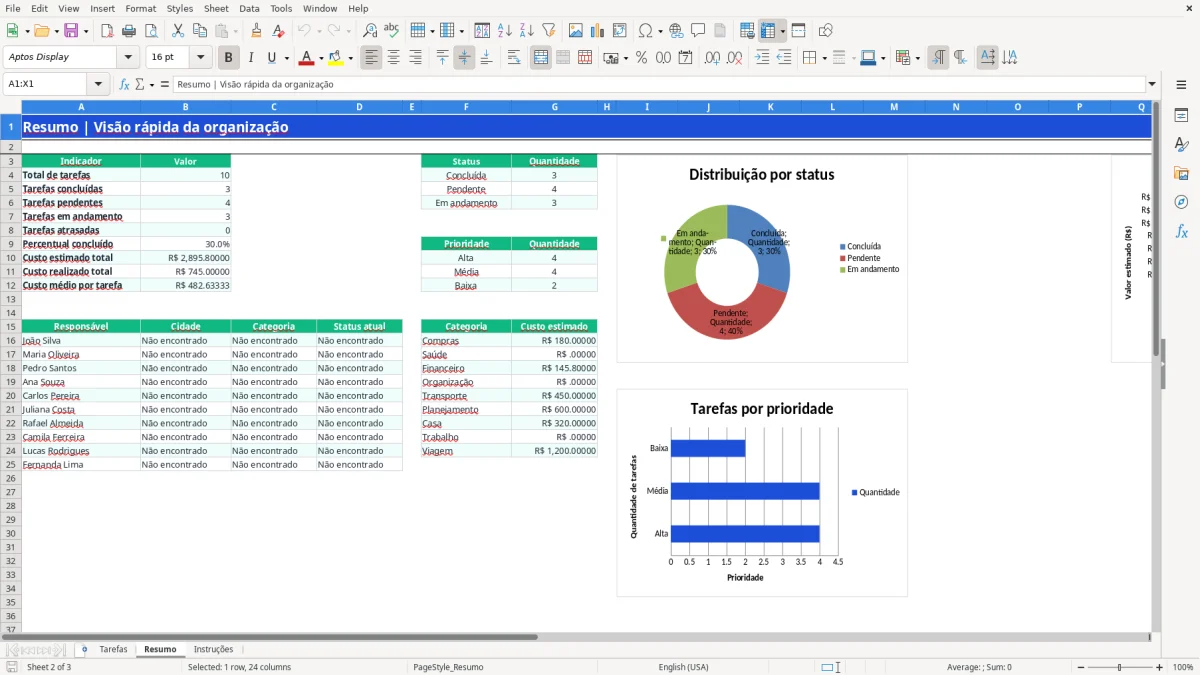This screenshot has height=675, width=1200.
Task: Click the Distribuição por status chart
Action: tap(762, 258)
